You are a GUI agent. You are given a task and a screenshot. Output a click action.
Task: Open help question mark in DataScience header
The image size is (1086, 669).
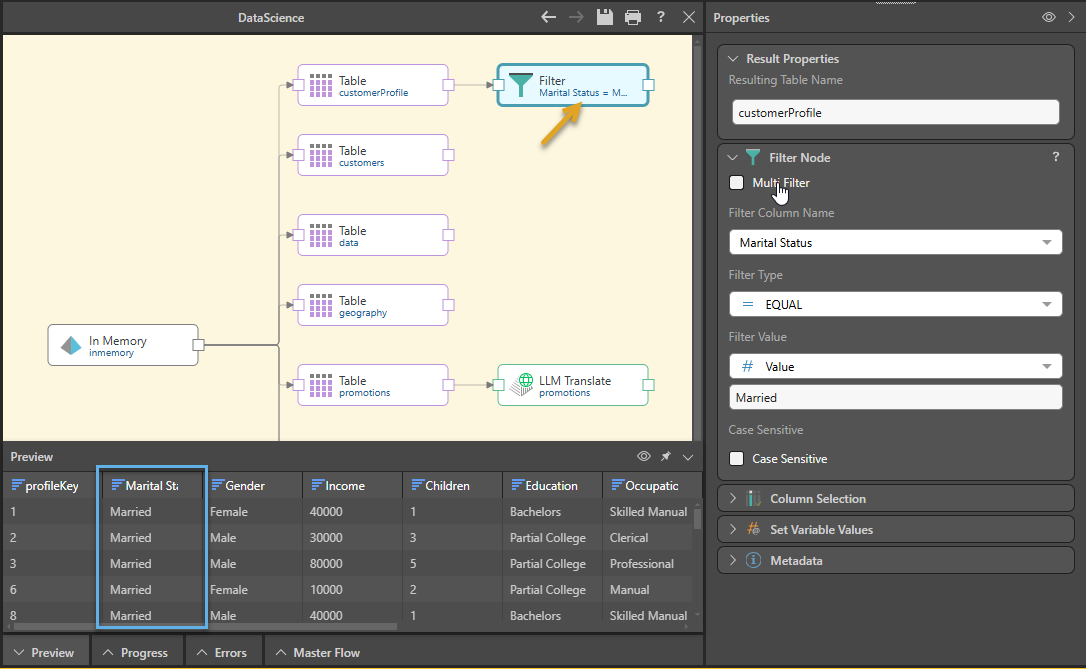pos(661,17)
